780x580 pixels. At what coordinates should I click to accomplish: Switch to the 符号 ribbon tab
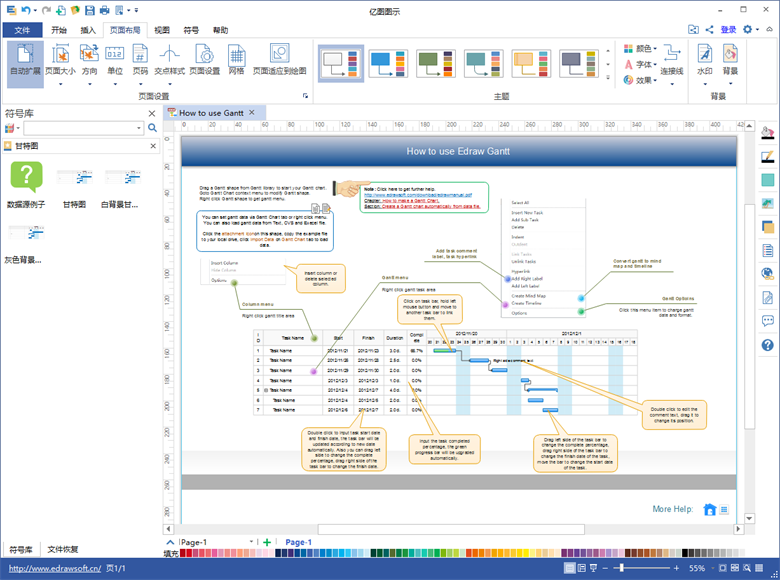tap(191, 30)
